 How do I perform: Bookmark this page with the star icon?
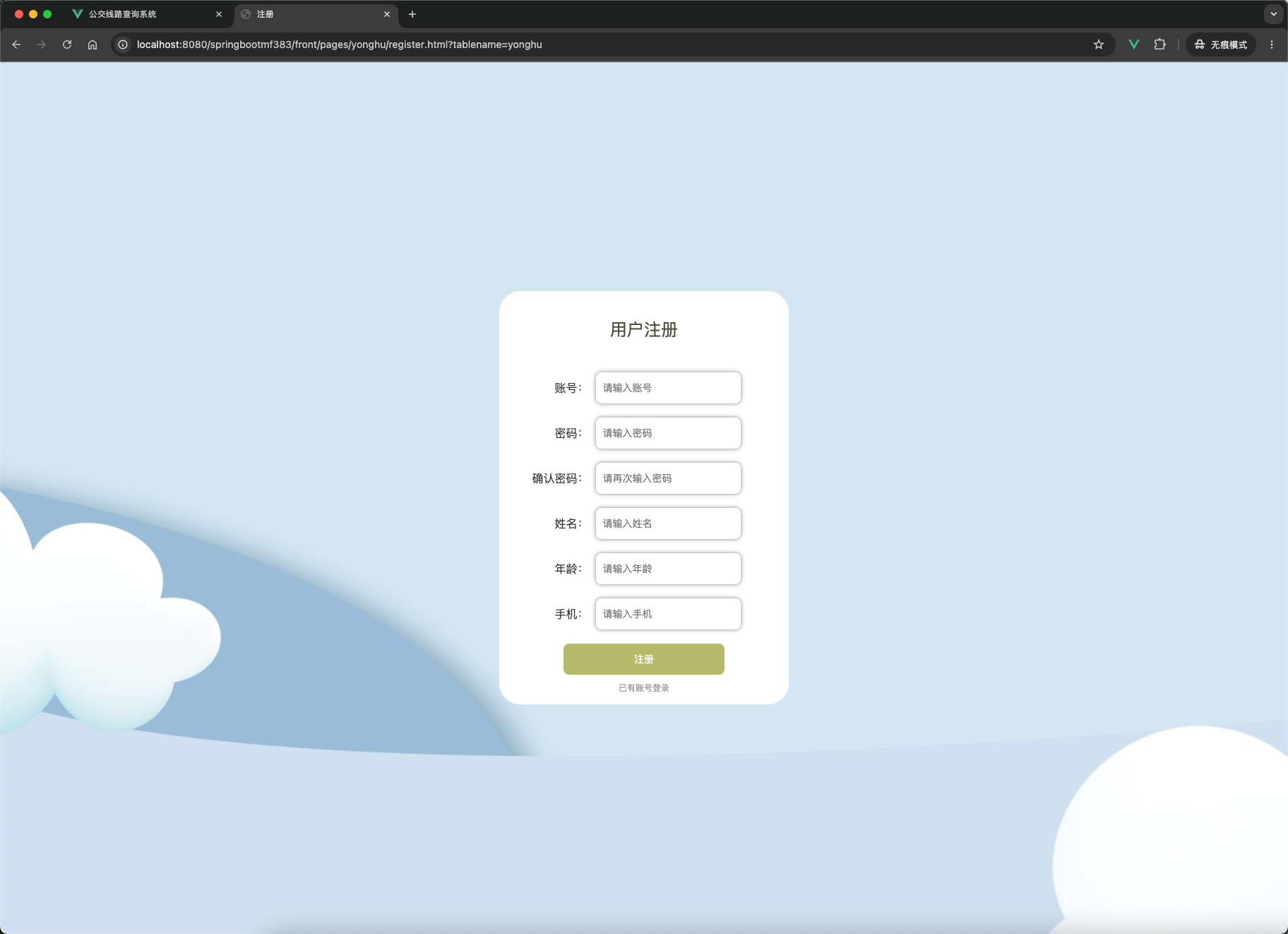pyautogui.click(x=1099, y=45)
